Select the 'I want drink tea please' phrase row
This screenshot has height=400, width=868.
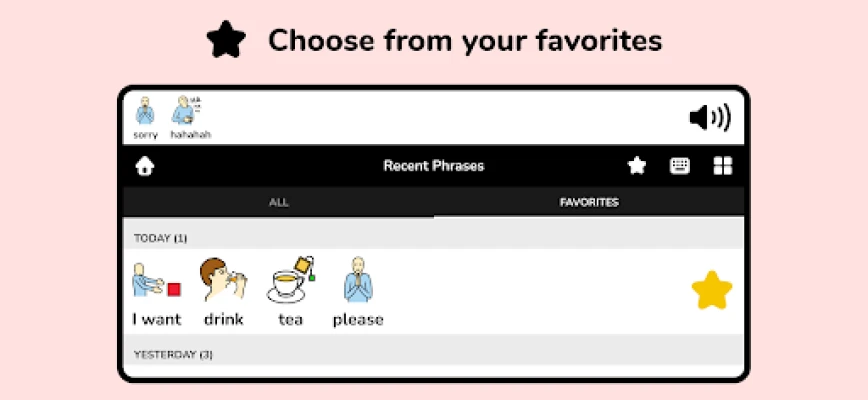point(433,292)
